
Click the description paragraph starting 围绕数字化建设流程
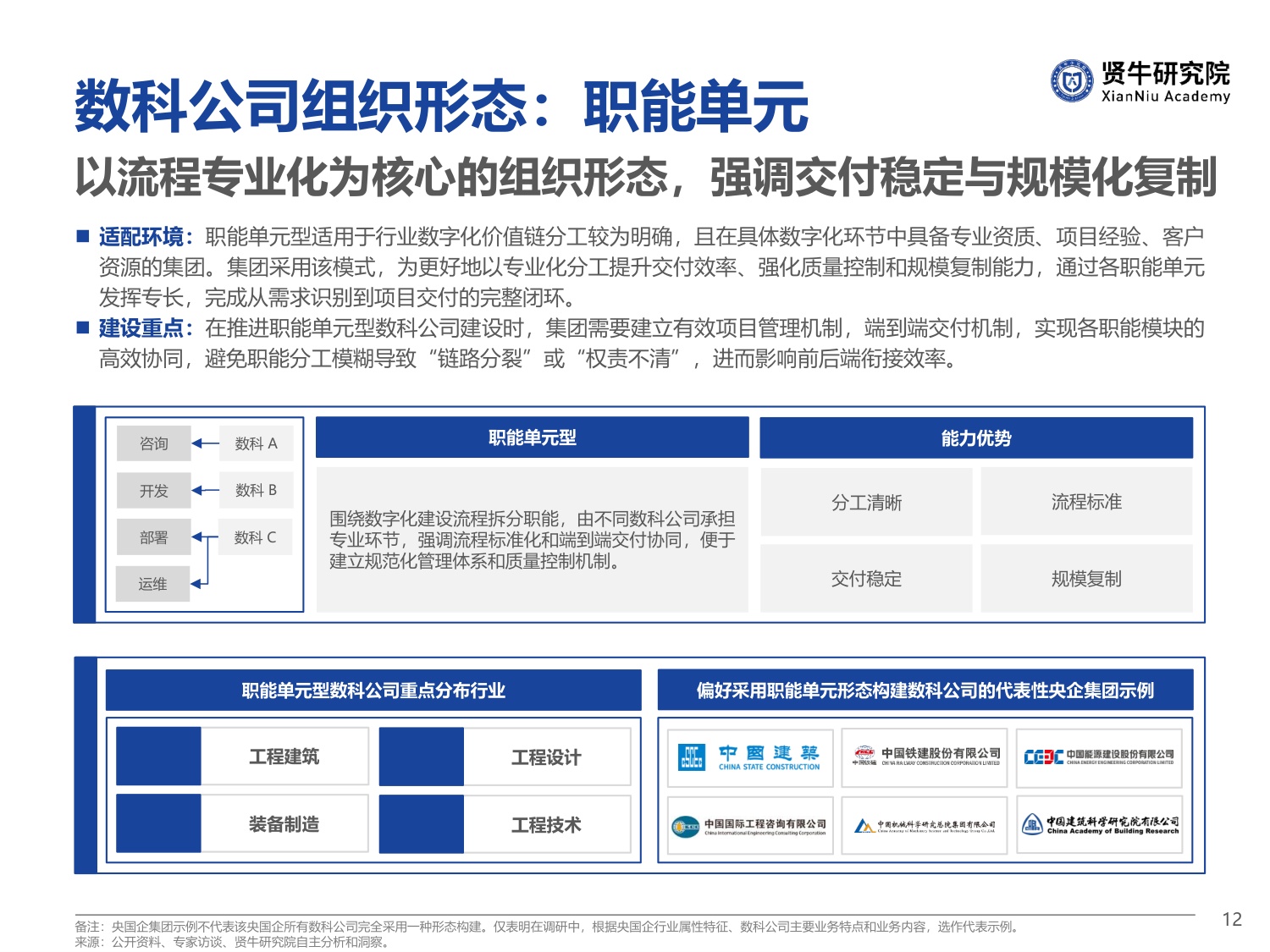(x=533, y=540)
